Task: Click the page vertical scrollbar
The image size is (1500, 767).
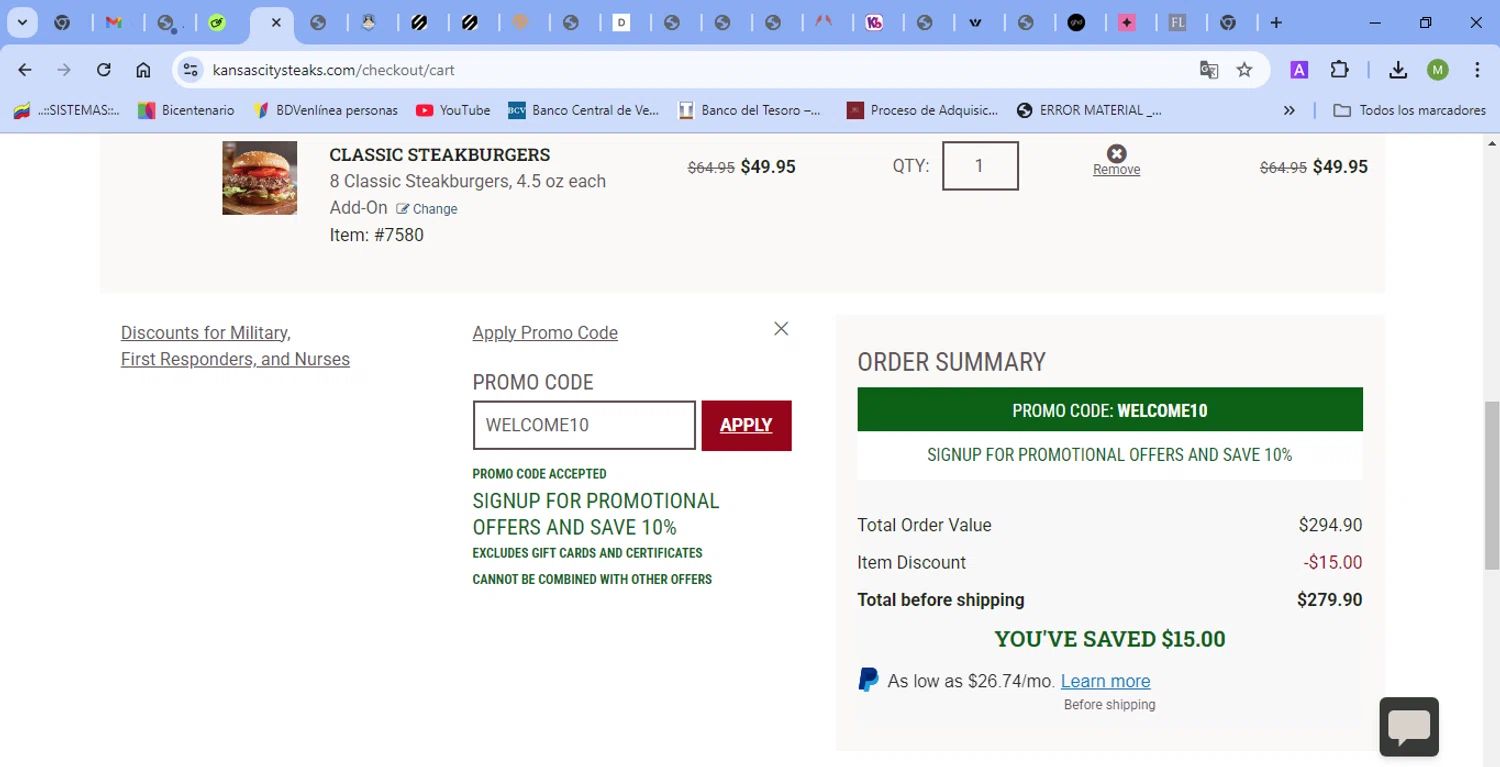Action: pyautogui.click(x=1491, y=485)
